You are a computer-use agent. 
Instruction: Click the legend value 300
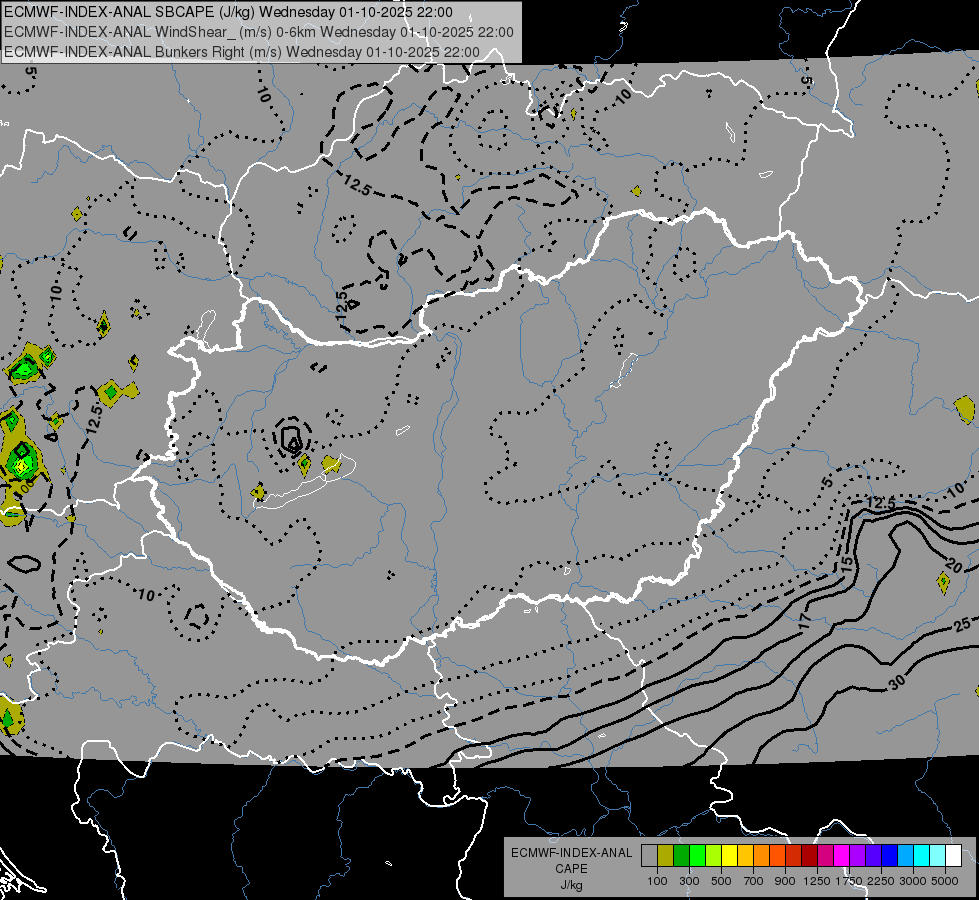(689, 881)
